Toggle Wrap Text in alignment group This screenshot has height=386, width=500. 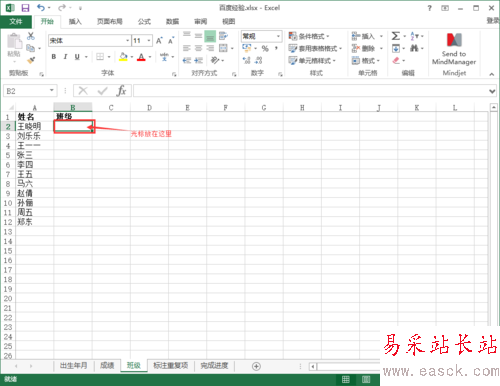pyautogui.click(x=223, y=36)
